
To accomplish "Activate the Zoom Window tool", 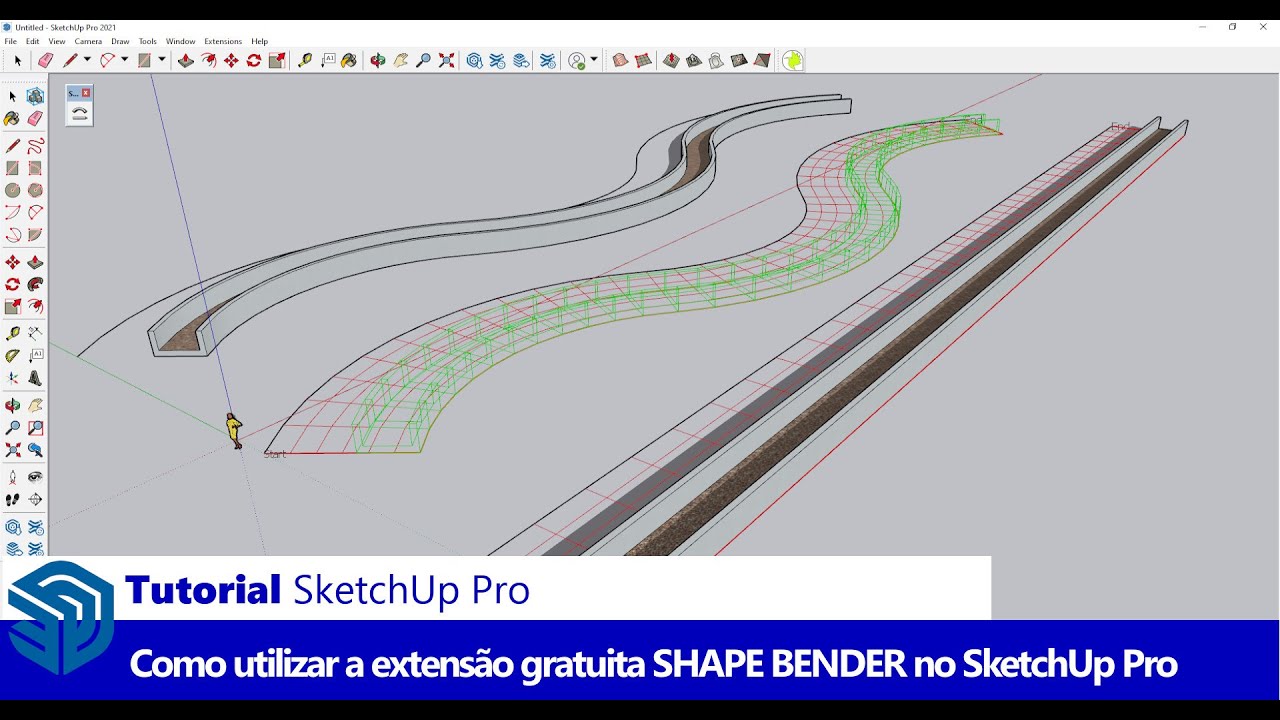I will click(x=35, y=428).
